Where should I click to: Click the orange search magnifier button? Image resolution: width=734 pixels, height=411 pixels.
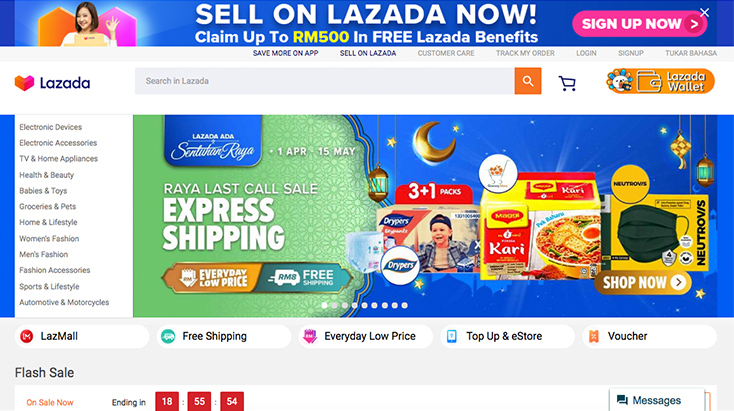tap(528, 81)
